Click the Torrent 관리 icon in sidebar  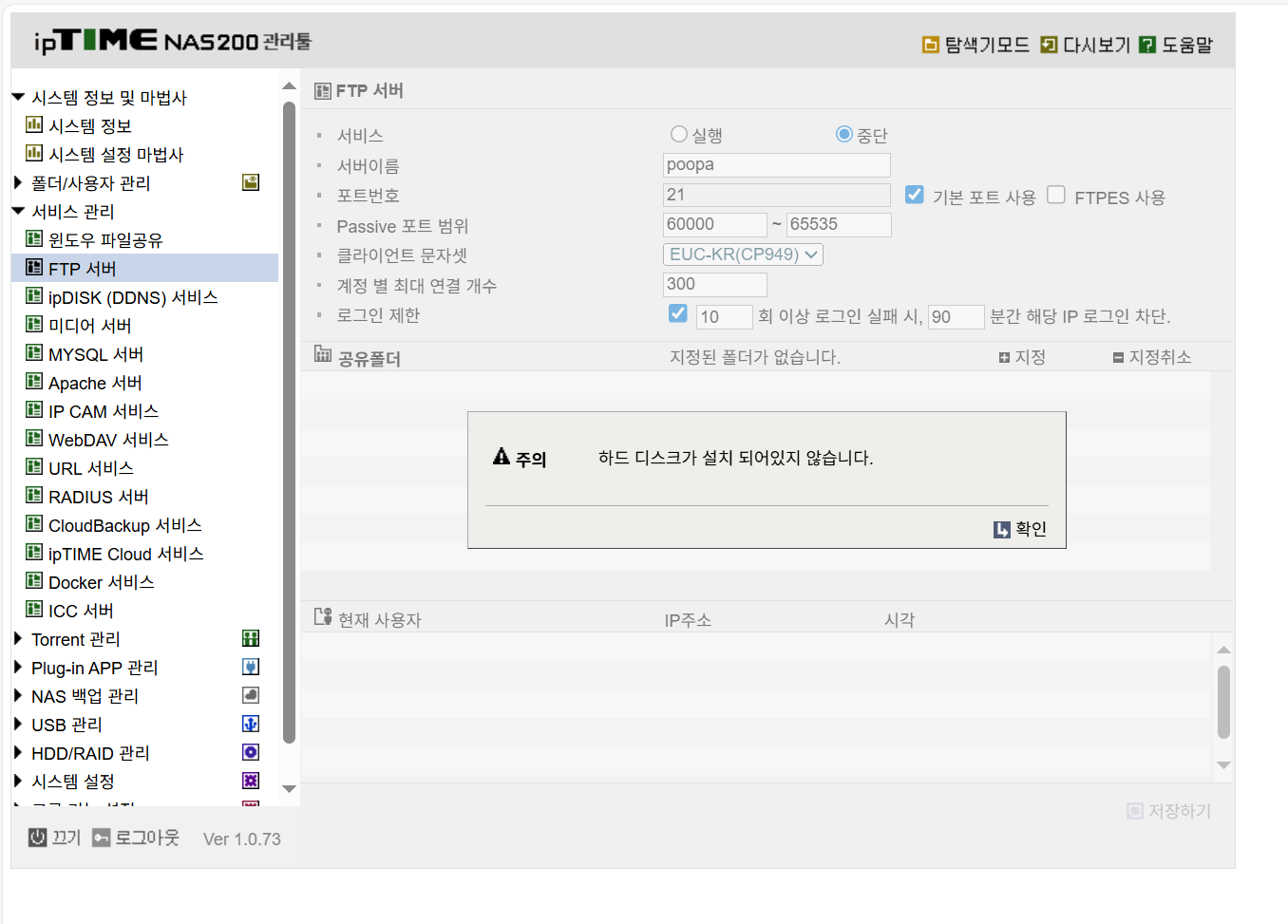pyautogui.click(x=251, y=638)
